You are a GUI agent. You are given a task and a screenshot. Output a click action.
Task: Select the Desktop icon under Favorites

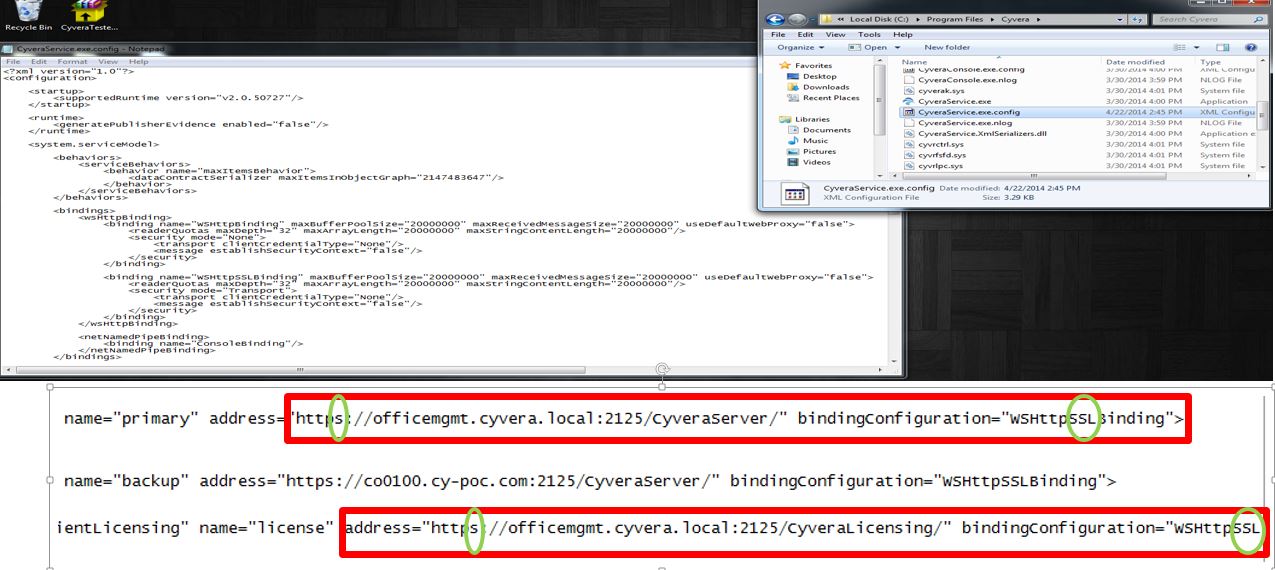click(791, 76)
